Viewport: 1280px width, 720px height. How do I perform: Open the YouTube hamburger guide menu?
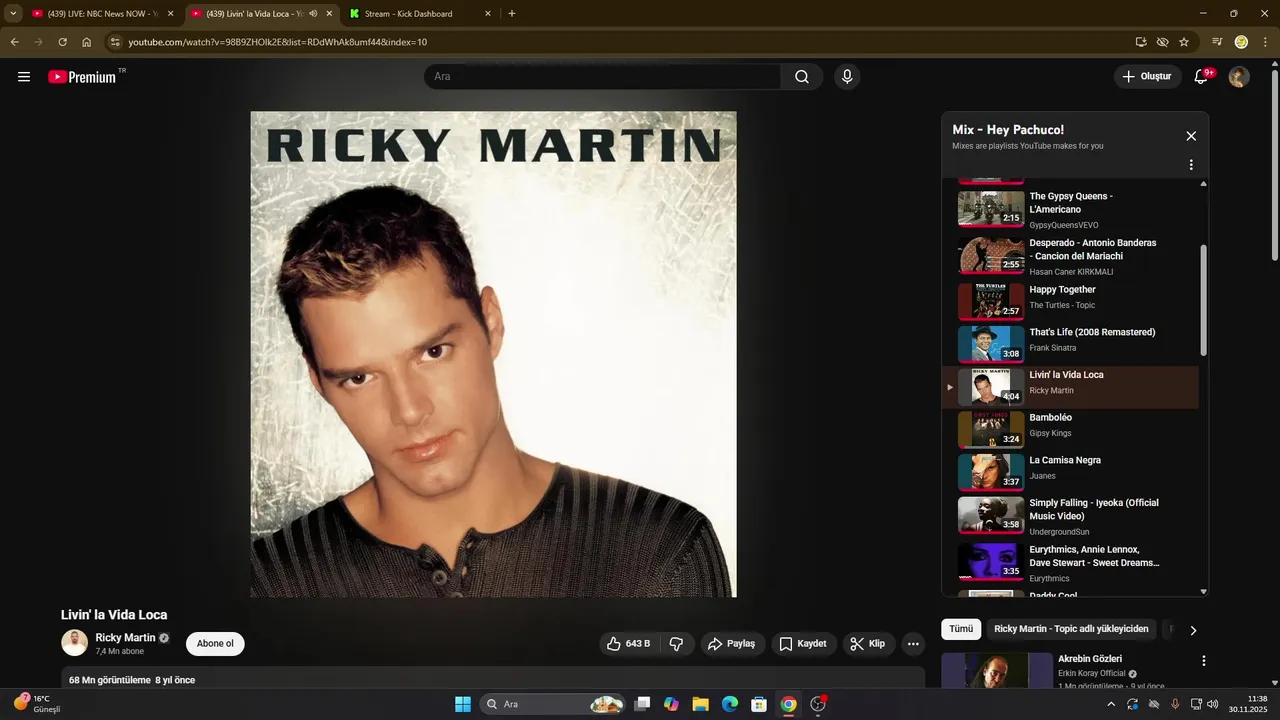click(24, 77)
